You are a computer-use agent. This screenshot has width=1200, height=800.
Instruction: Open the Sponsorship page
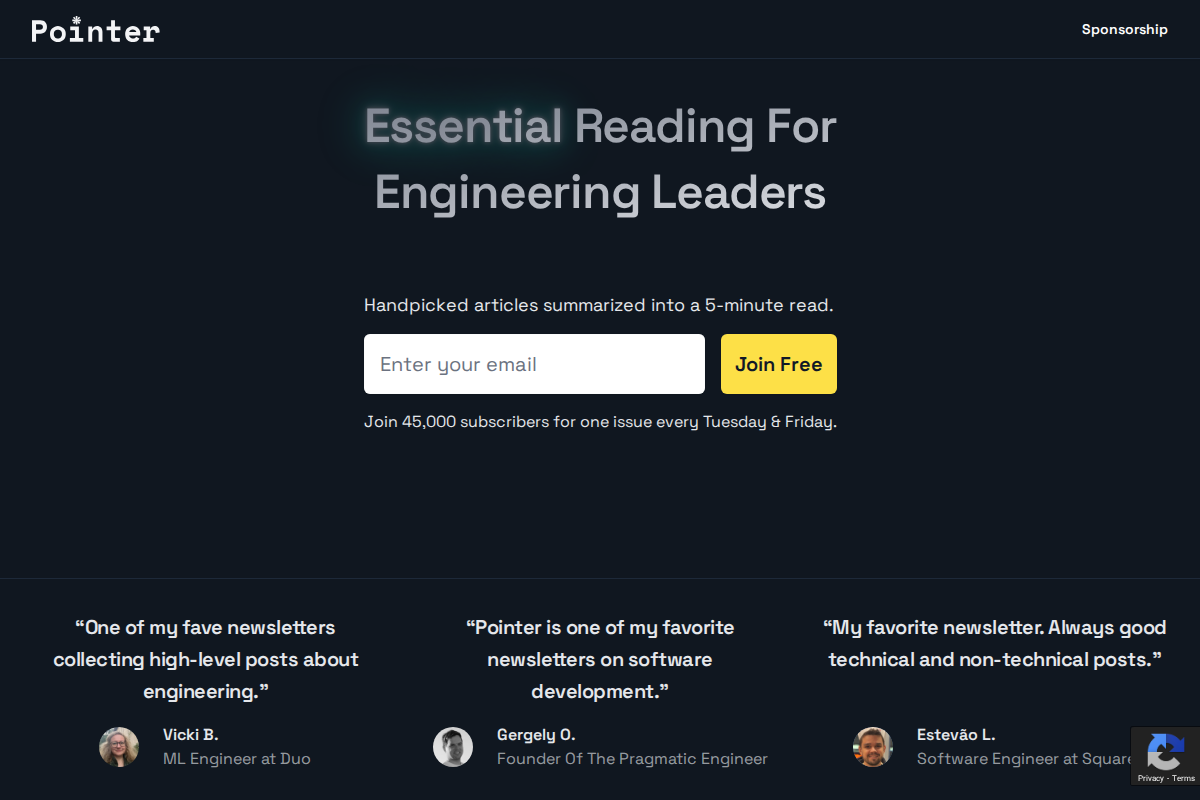pos(1124,30)
